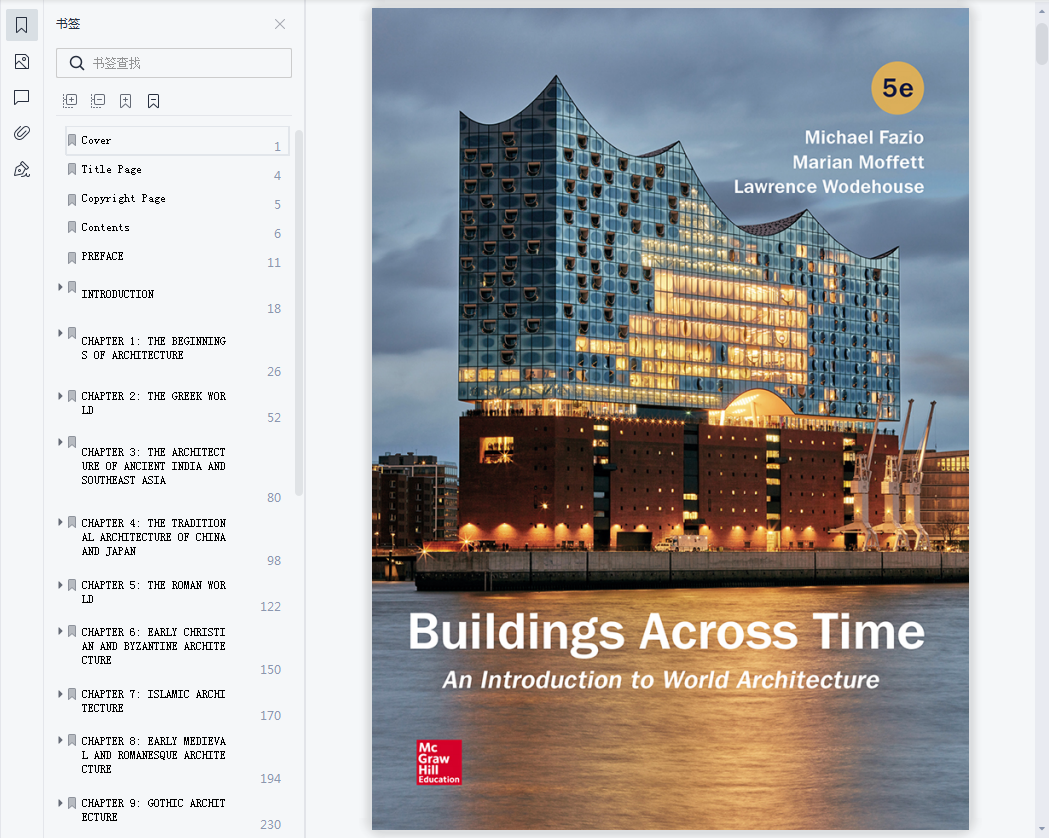This screenshot has width=1049, height=838.
Task: Open the PREFACE bookmark
Action: [x=102, y=257]
